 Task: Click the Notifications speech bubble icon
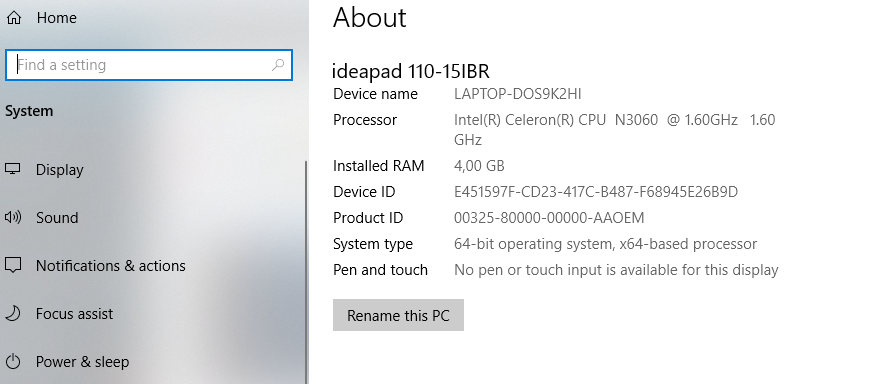(x=13, y=265)
